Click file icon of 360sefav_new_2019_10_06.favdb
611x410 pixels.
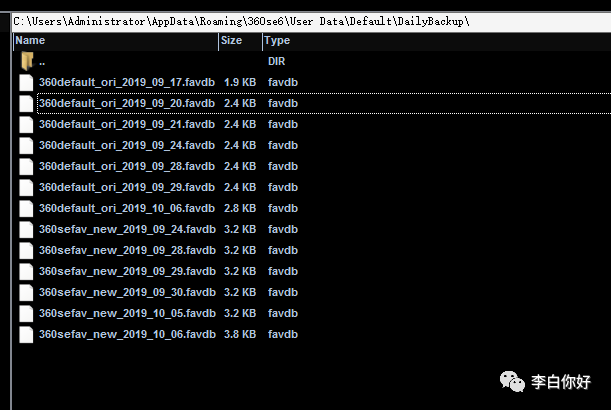pos(26,335)
